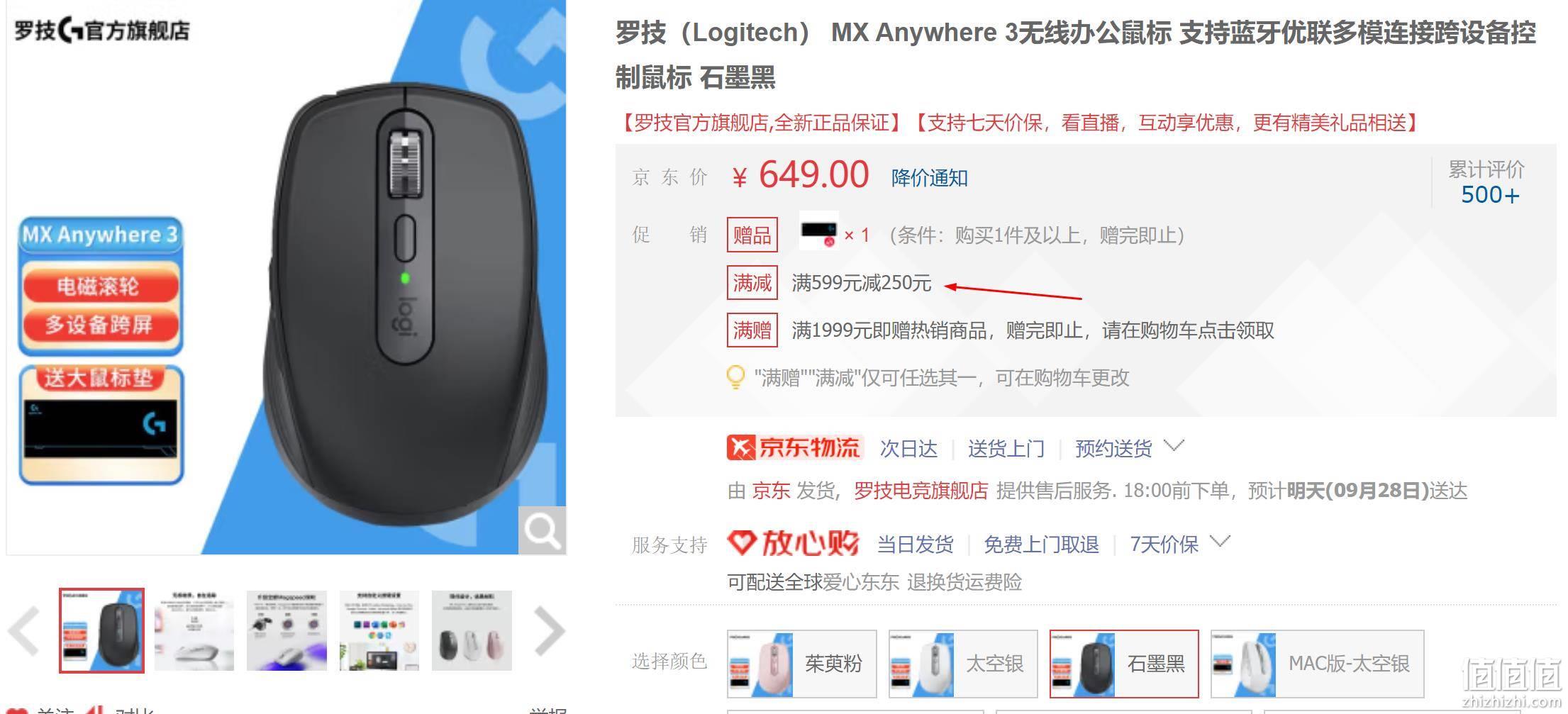Image resolution: width=1568 pixels, height=714 pixels.
Task: Open the 满赠 promotion tag
Action: click(x=752, y=330)
